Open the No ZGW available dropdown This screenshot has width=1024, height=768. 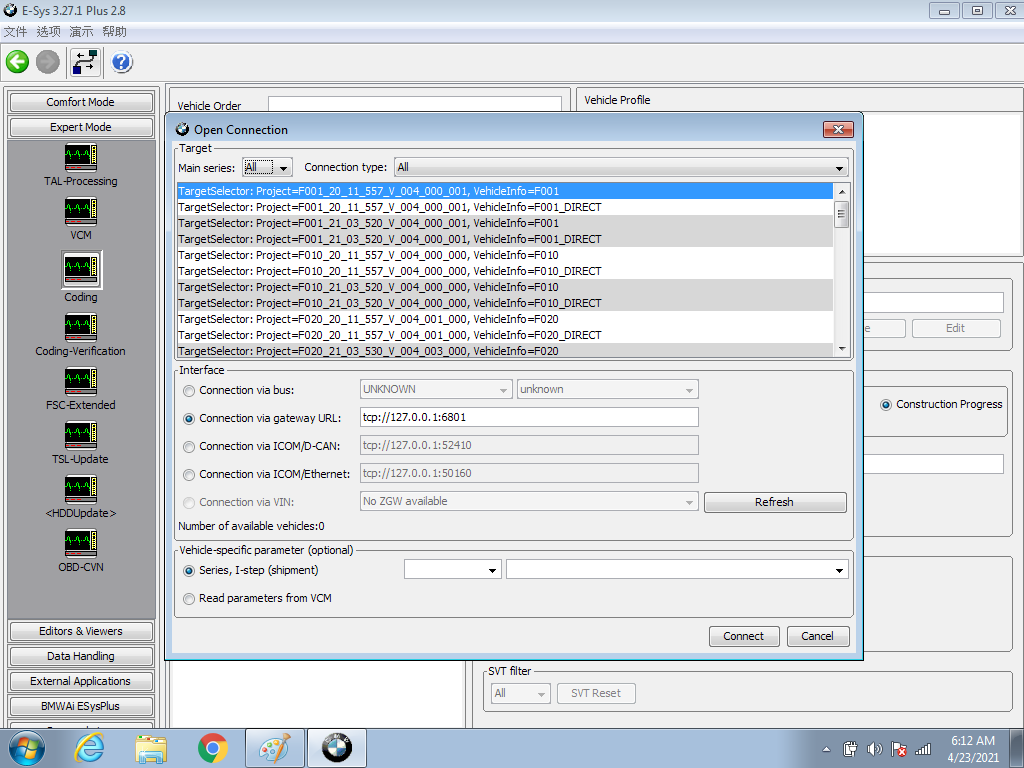coord(529,502)
